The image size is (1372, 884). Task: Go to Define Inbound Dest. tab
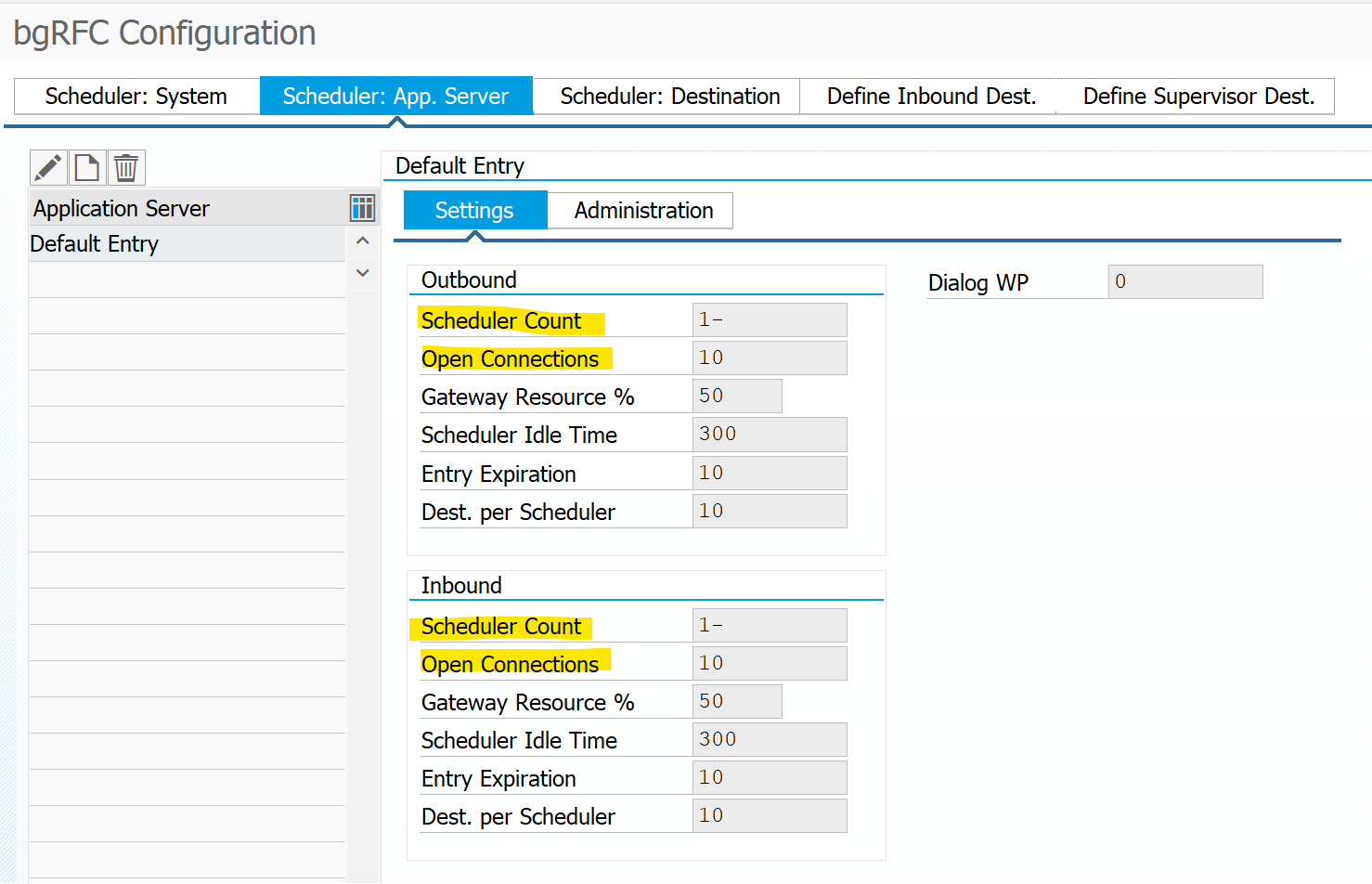[931, 97]
